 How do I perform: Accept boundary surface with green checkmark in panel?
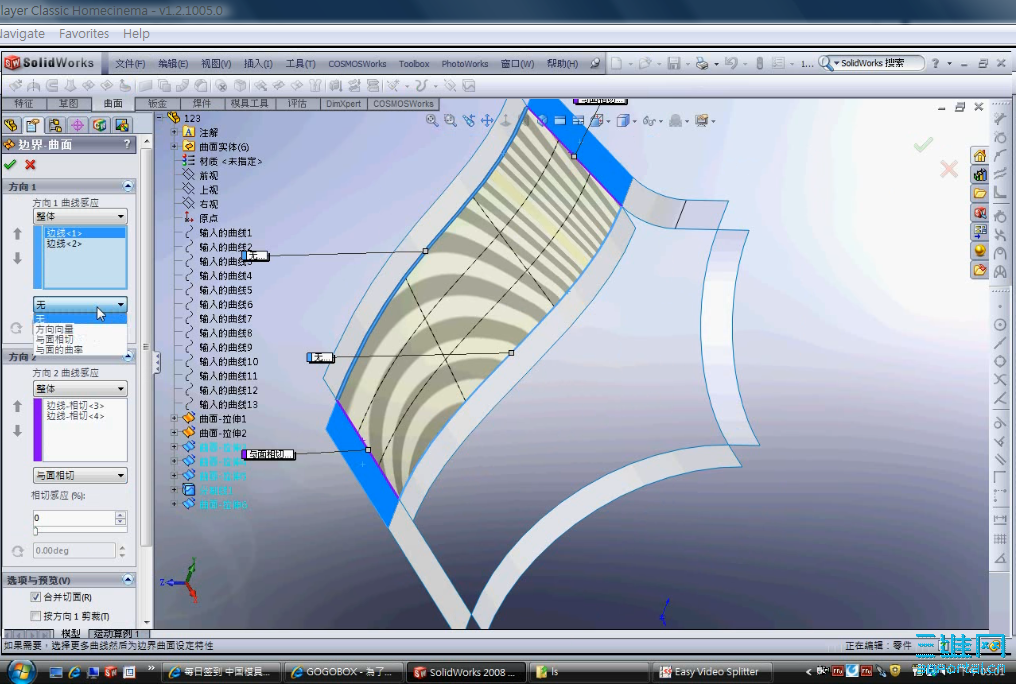click(x=10, y=165)
